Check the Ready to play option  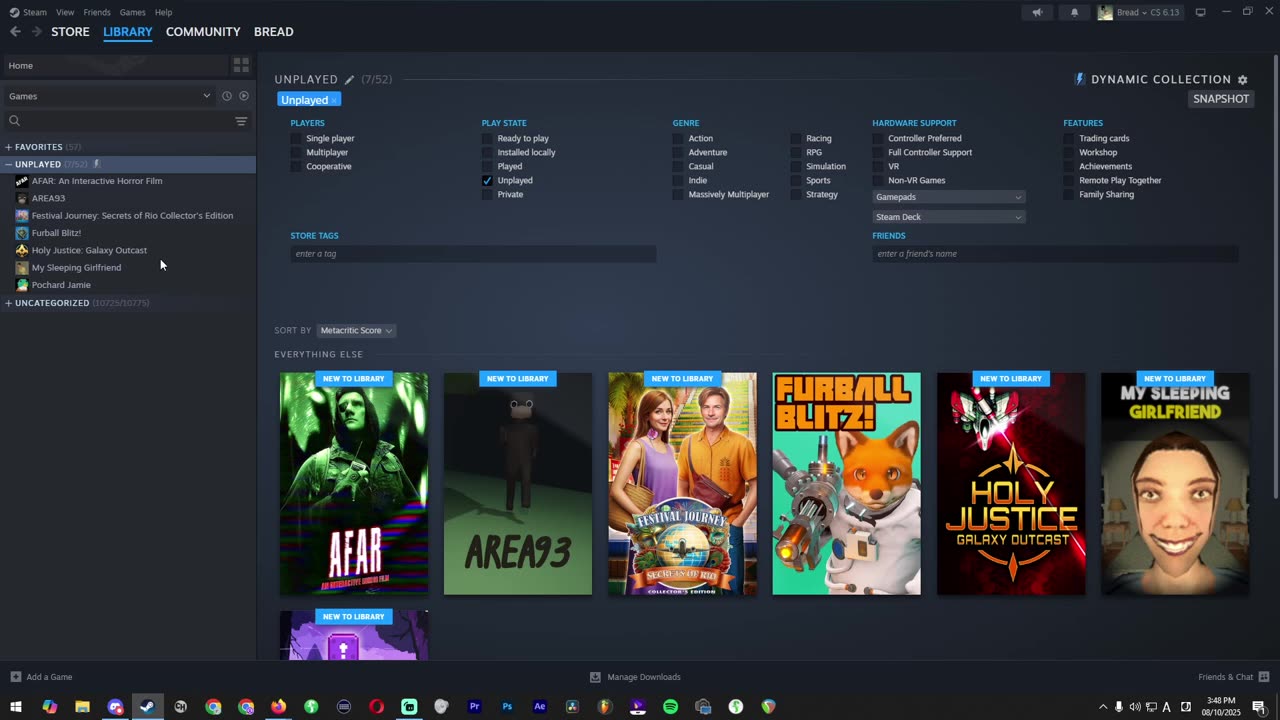pyautogui.click(x=487, y=139)
